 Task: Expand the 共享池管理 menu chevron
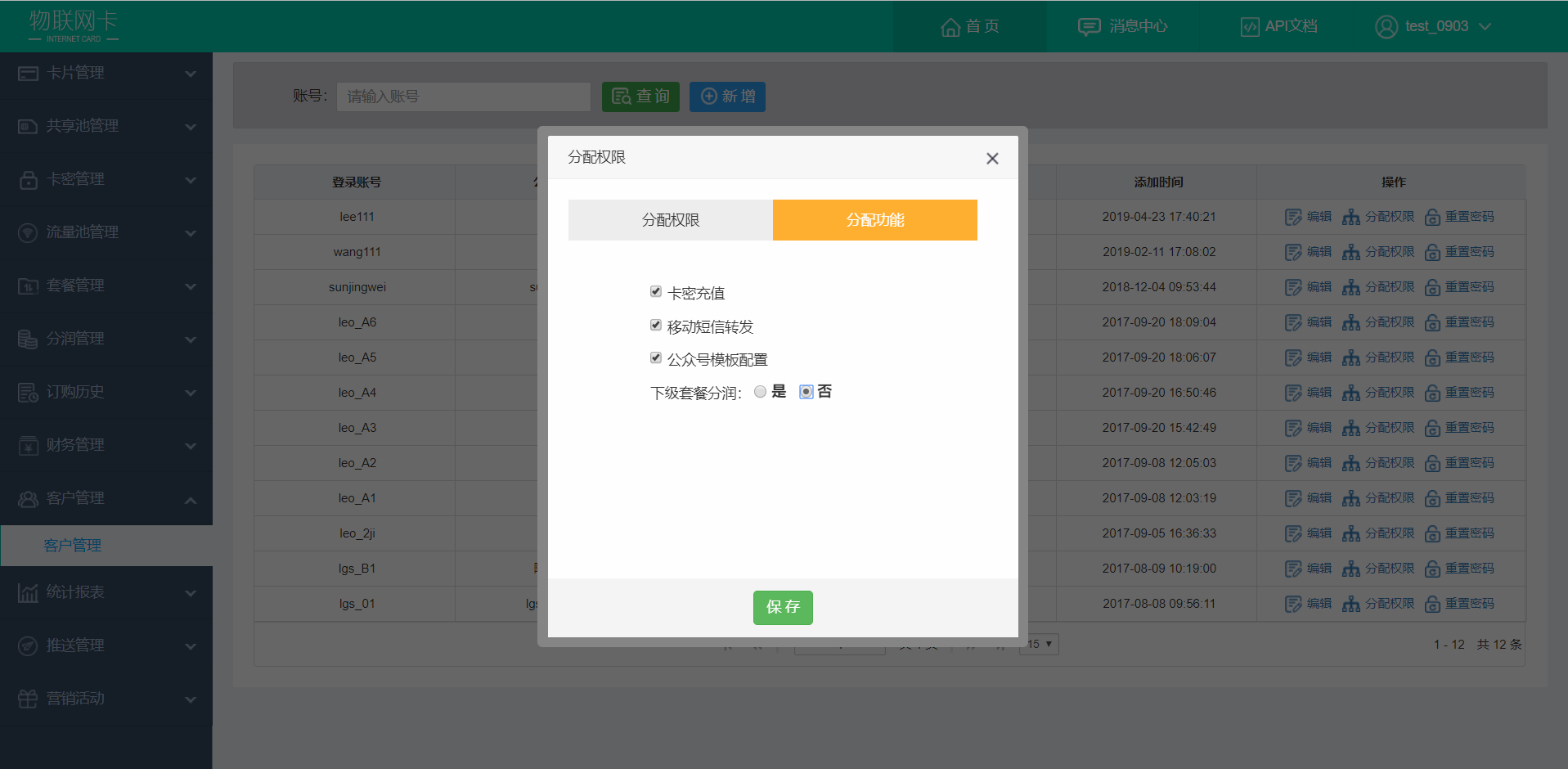[191, 128]
